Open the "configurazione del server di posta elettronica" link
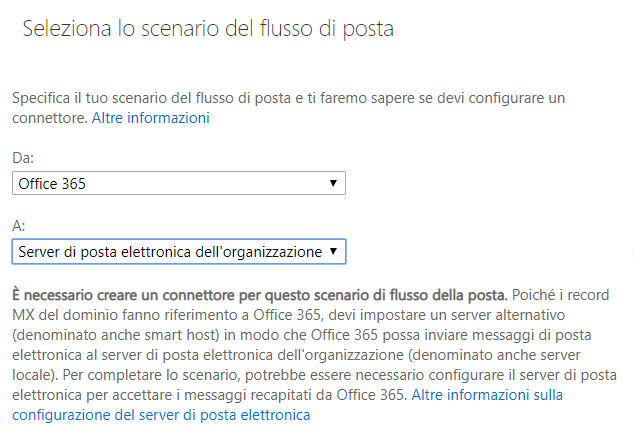Screen dimensions: 634x441 [x=161, y=415]
